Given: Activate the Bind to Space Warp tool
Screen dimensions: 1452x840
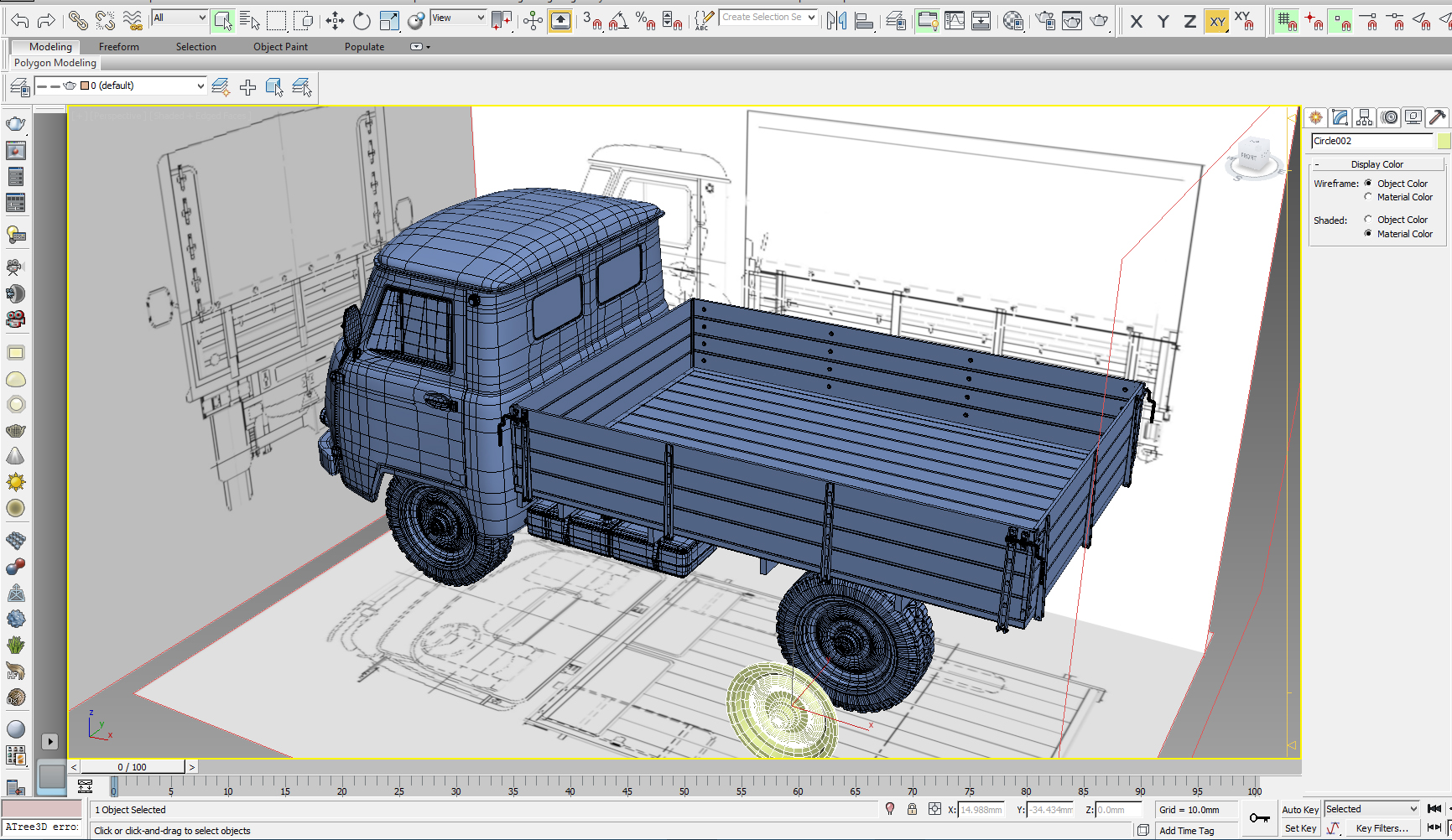Looking at the screenshot, I should 133,20.
